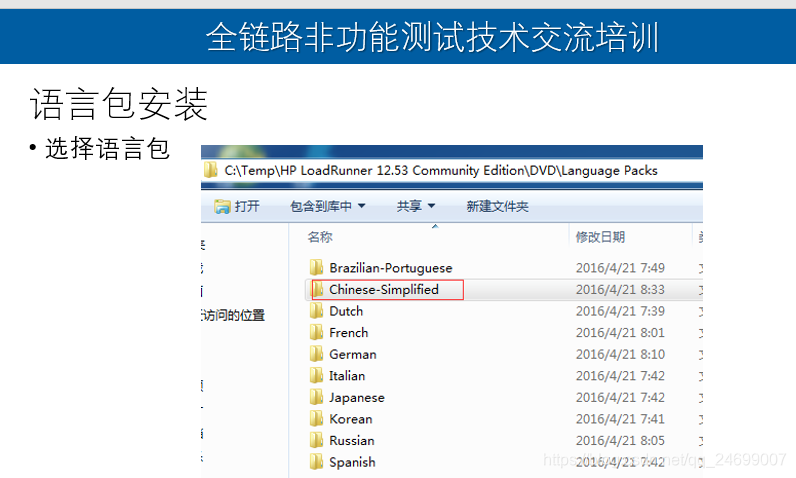This screenshot has height=478, width=796.
Task: Click Chinese-Simplified folder icon
Action: point(318,289)
